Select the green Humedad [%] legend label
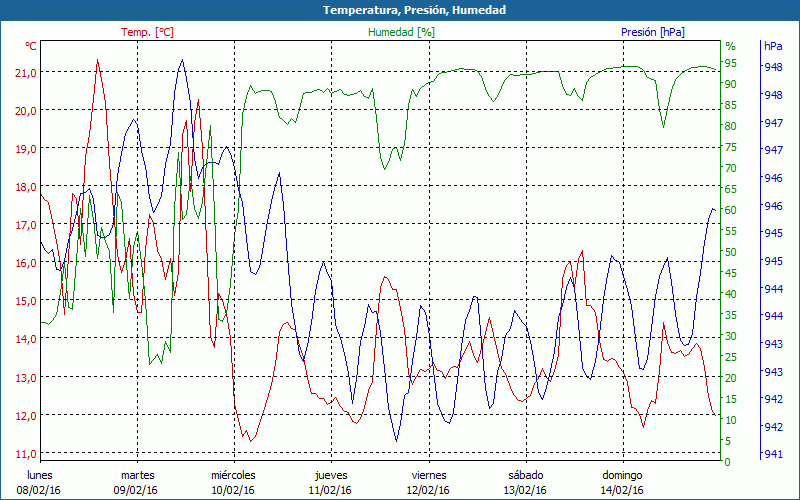The height and width of the screenshot is (500, 800). (402, 32)
